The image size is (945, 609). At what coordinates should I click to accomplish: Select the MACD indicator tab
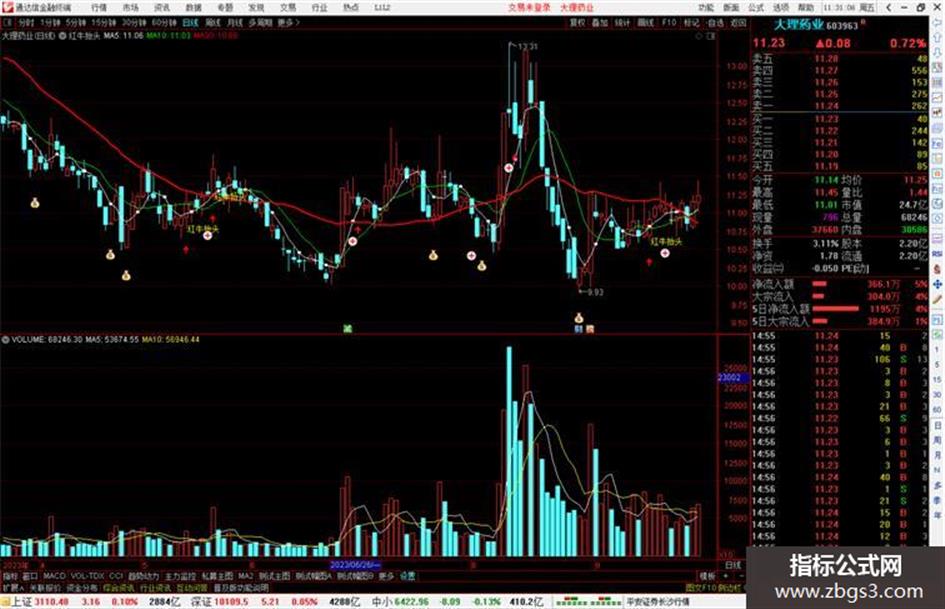[x=54, y=576]
